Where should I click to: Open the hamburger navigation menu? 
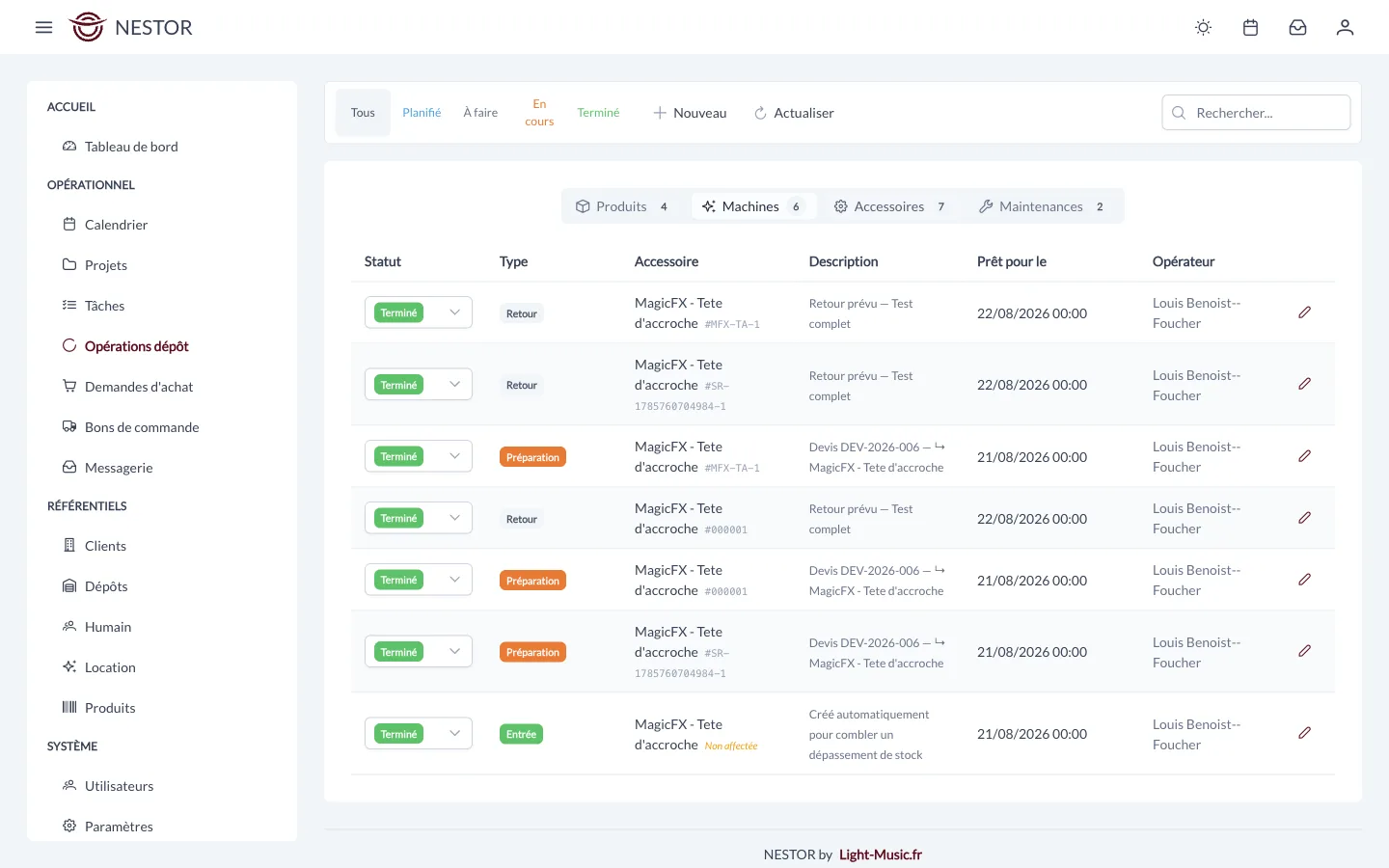point(43,27)
